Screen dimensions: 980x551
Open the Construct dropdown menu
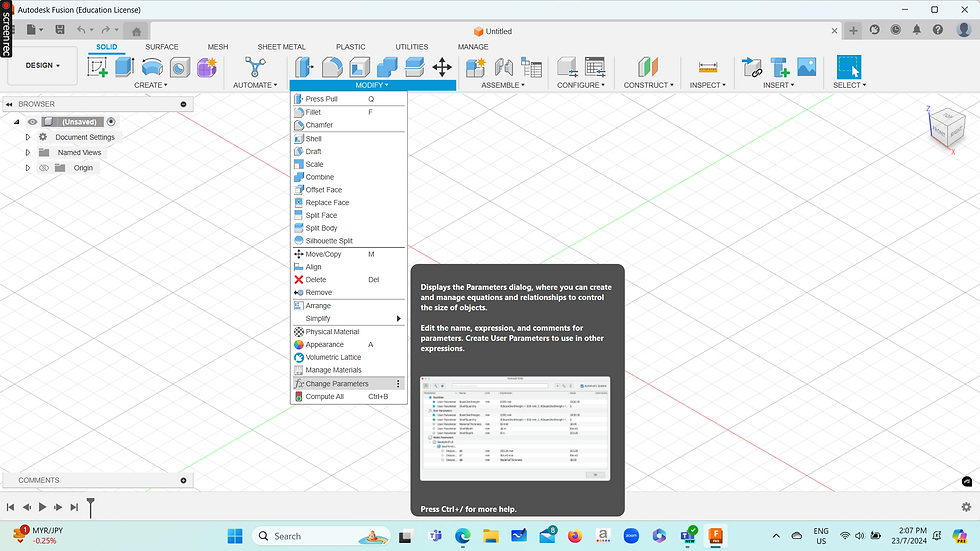click(648, 85)
